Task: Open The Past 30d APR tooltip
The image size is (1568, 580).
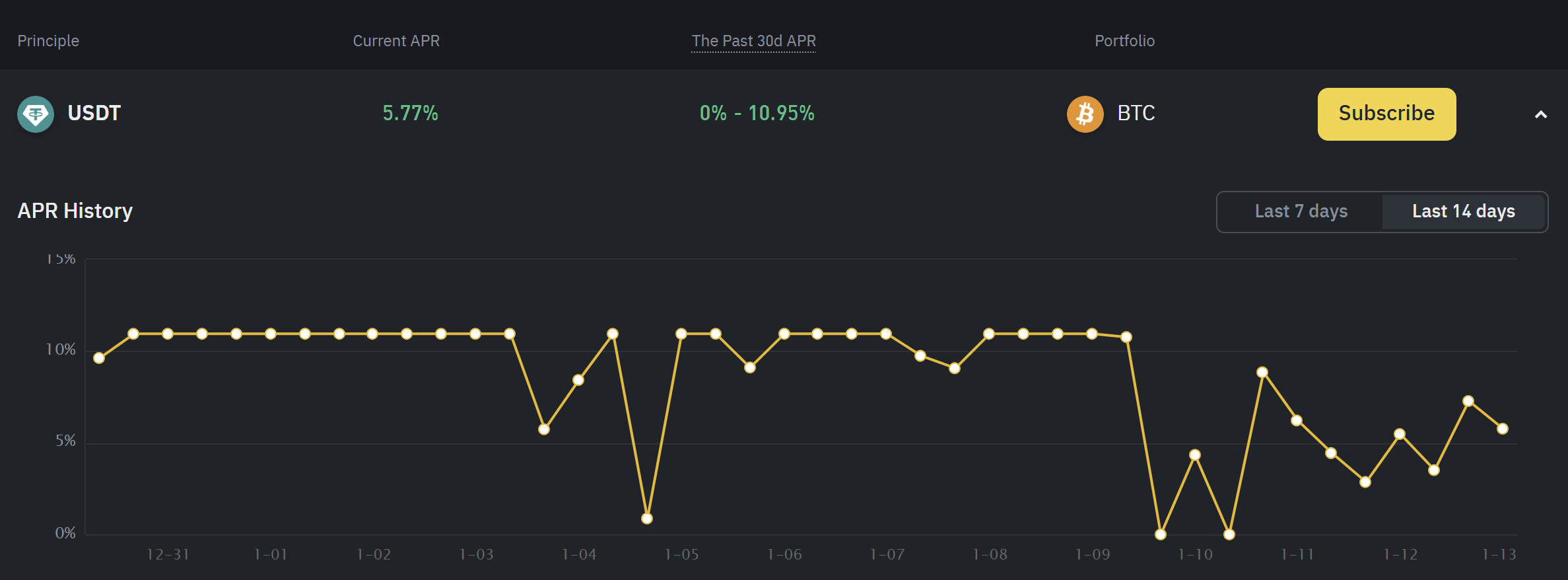Action: [753, 40]
